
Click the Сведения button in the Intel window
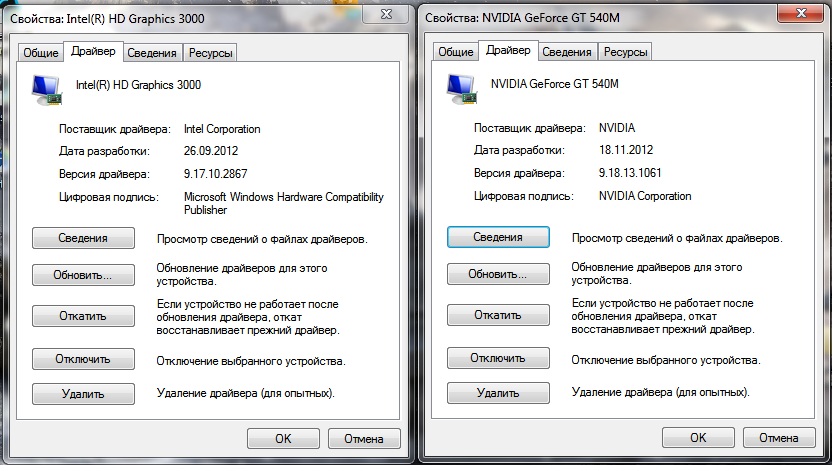point(83,238)
